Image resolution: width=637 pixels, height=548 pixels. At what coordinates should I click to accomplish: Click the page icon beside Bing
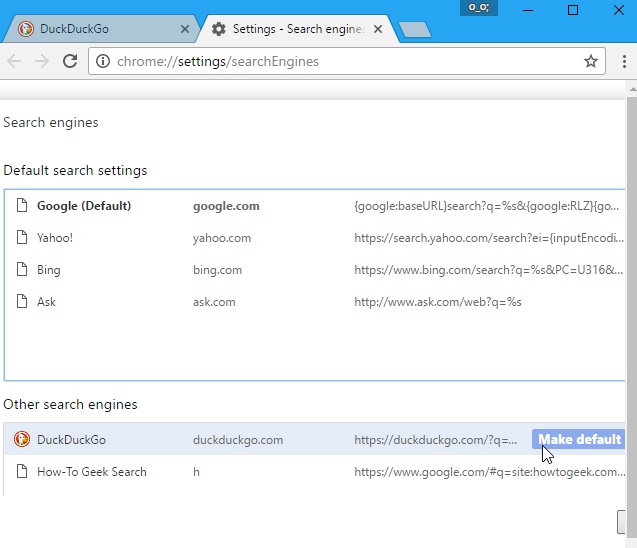pyautogui.click(x=22, y=269)
